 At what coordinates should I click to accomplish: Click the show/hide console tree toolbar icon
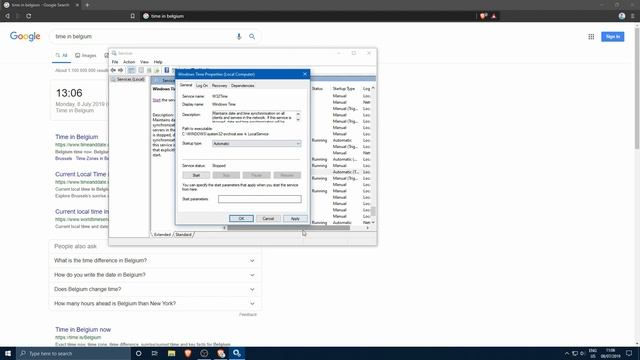pos(131,70)
